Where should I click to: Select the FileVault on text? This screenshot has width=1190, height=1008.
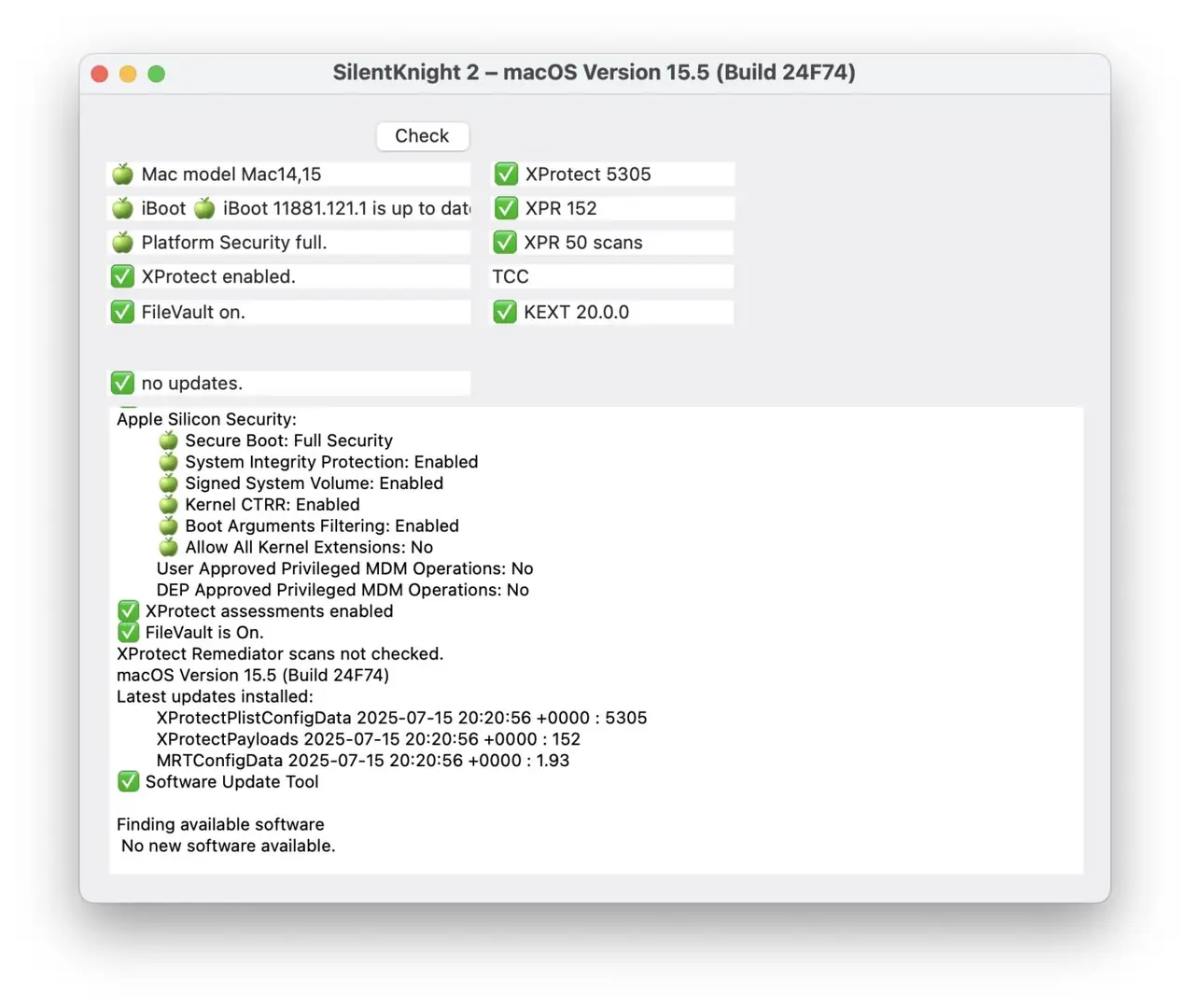193,312
